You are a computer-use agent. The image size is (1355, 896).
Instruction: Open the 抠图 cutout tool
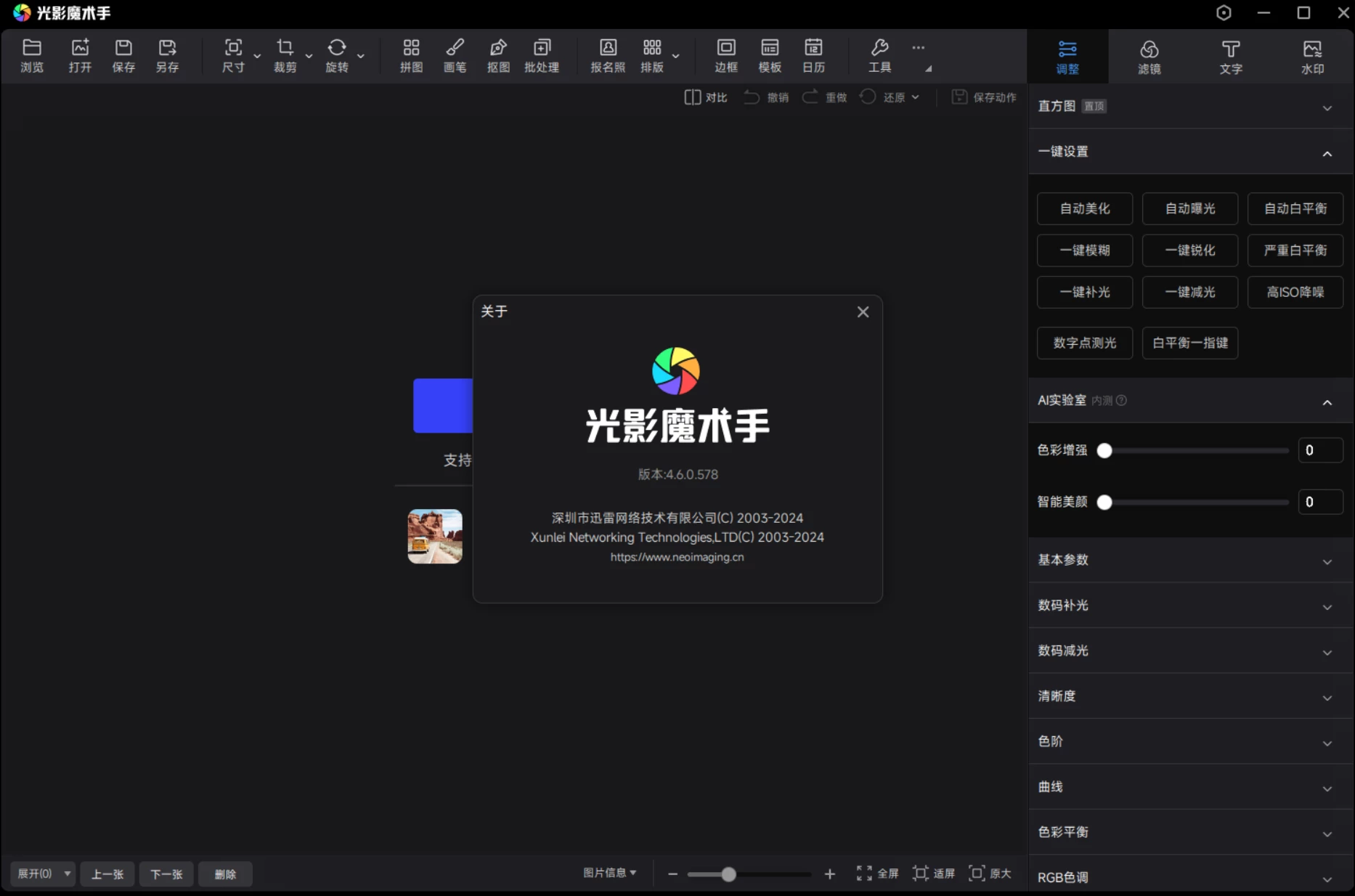(x=498, y=56)
